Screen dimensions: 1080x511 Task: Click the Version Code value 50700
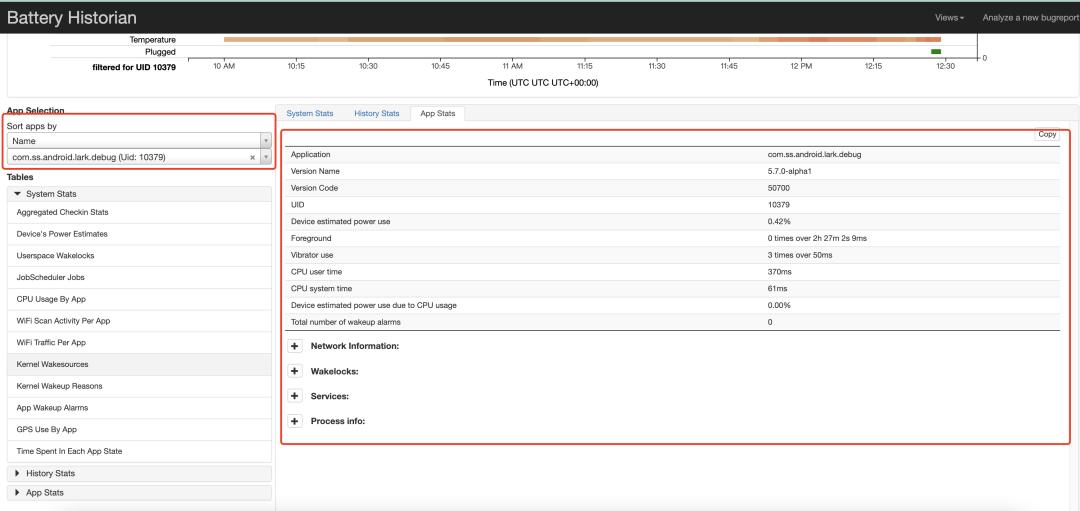tap(778, 188)
